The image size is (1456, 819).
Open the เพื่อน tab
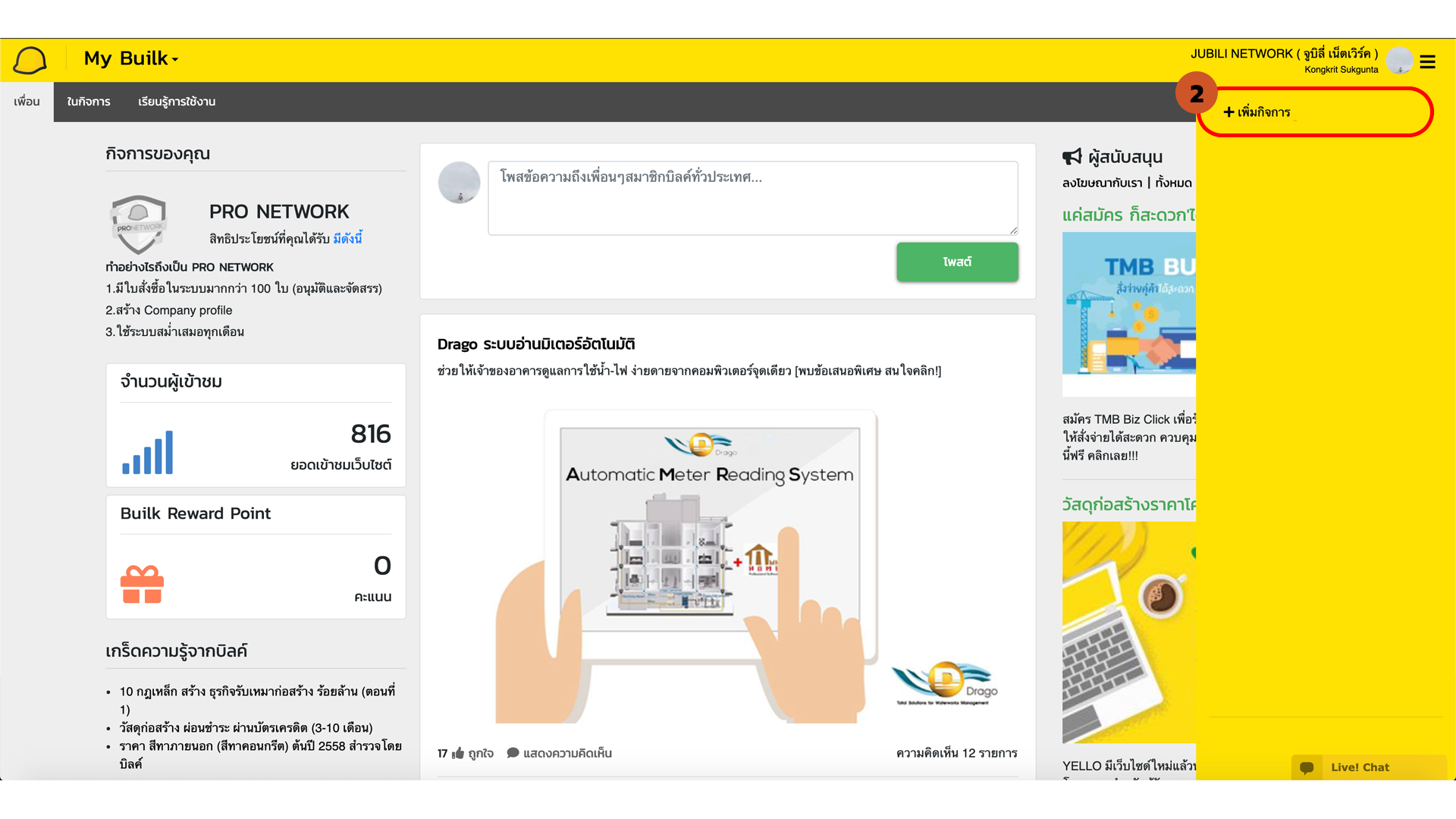(x=27, y=102)
